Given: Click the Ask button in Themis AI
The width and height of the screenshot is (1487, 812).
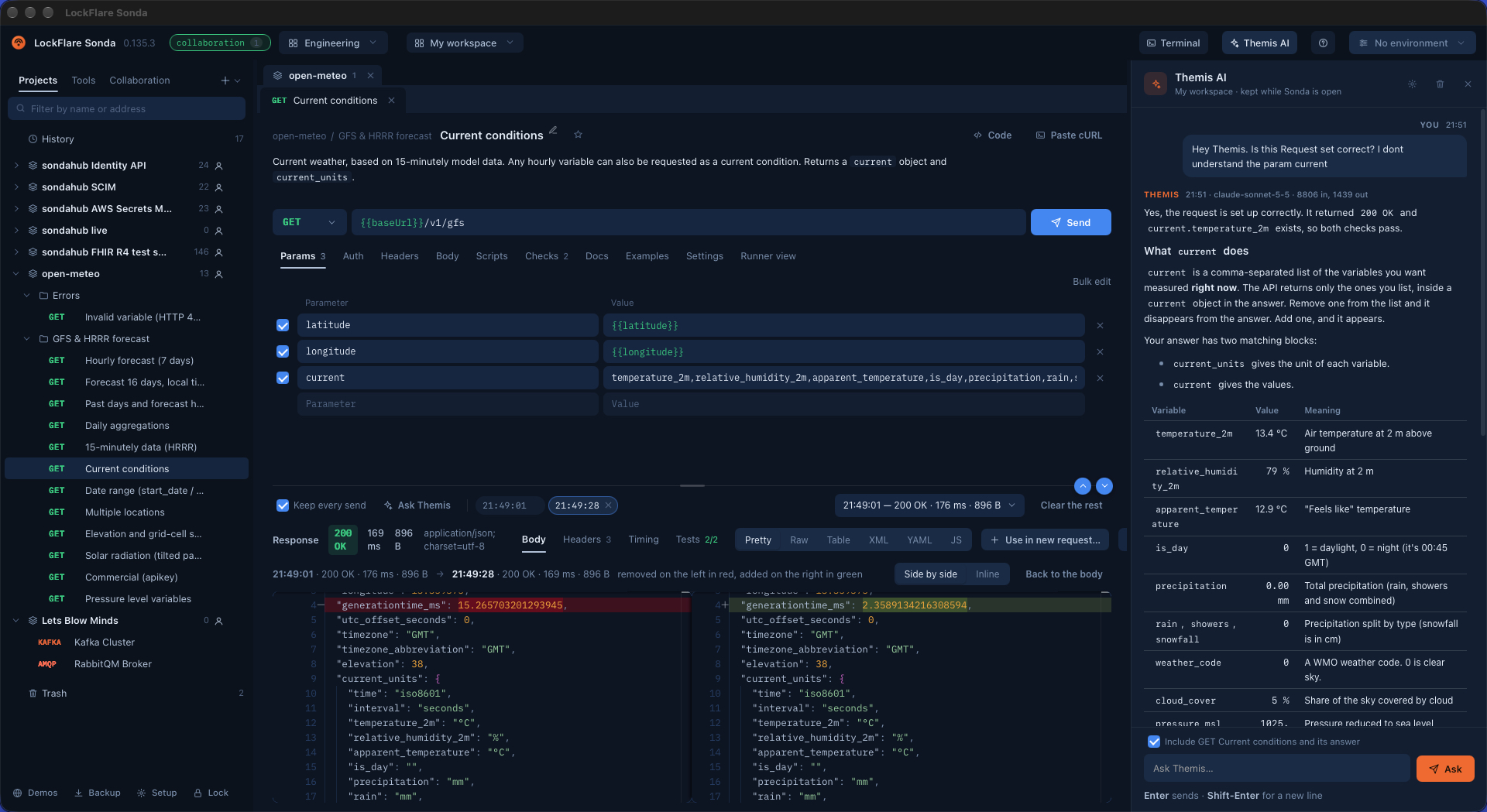Looking at the screenshot, I should click(1445, 769).
